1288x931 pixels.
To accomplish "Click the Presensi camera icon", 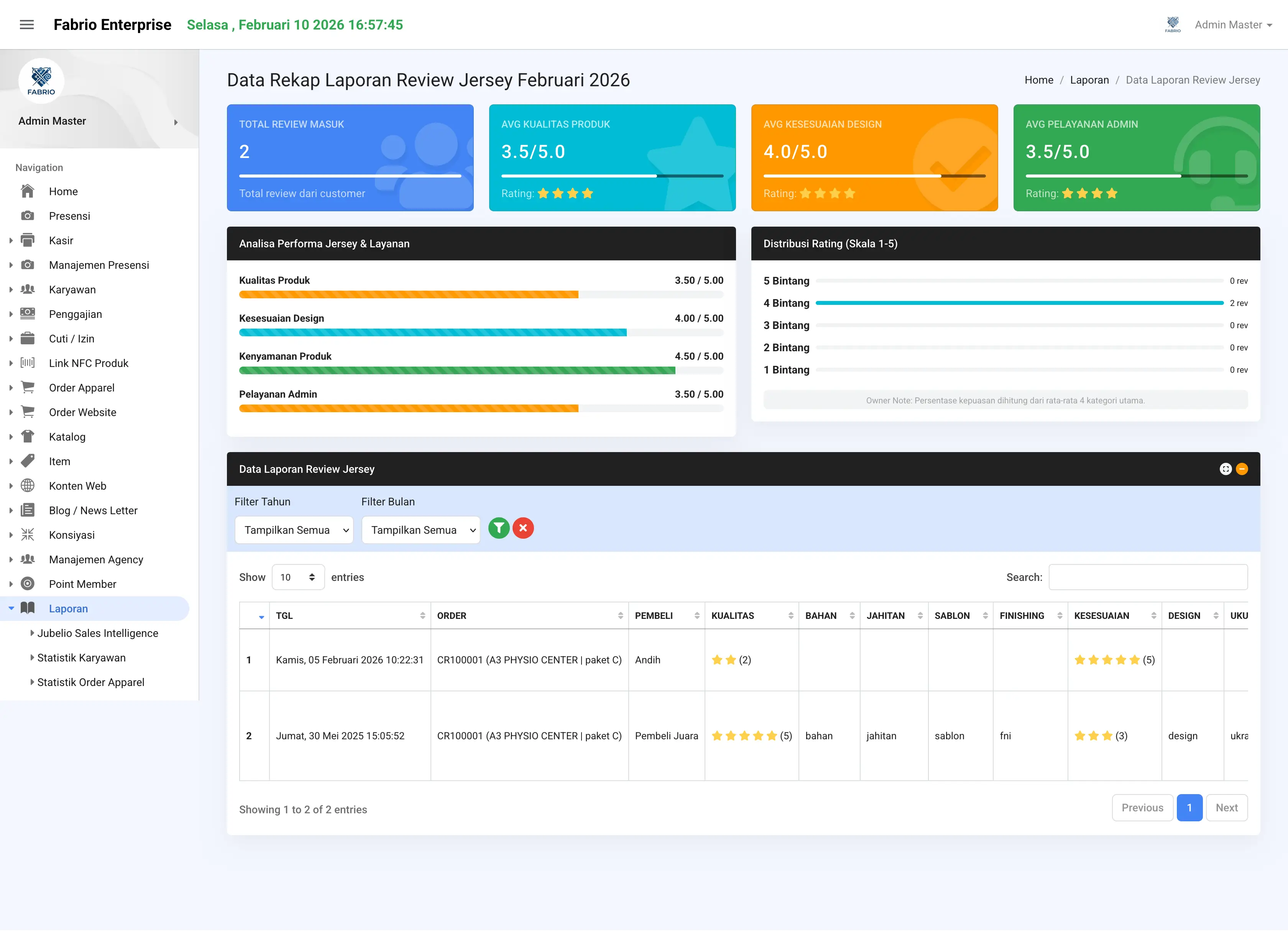I will 27,216.
